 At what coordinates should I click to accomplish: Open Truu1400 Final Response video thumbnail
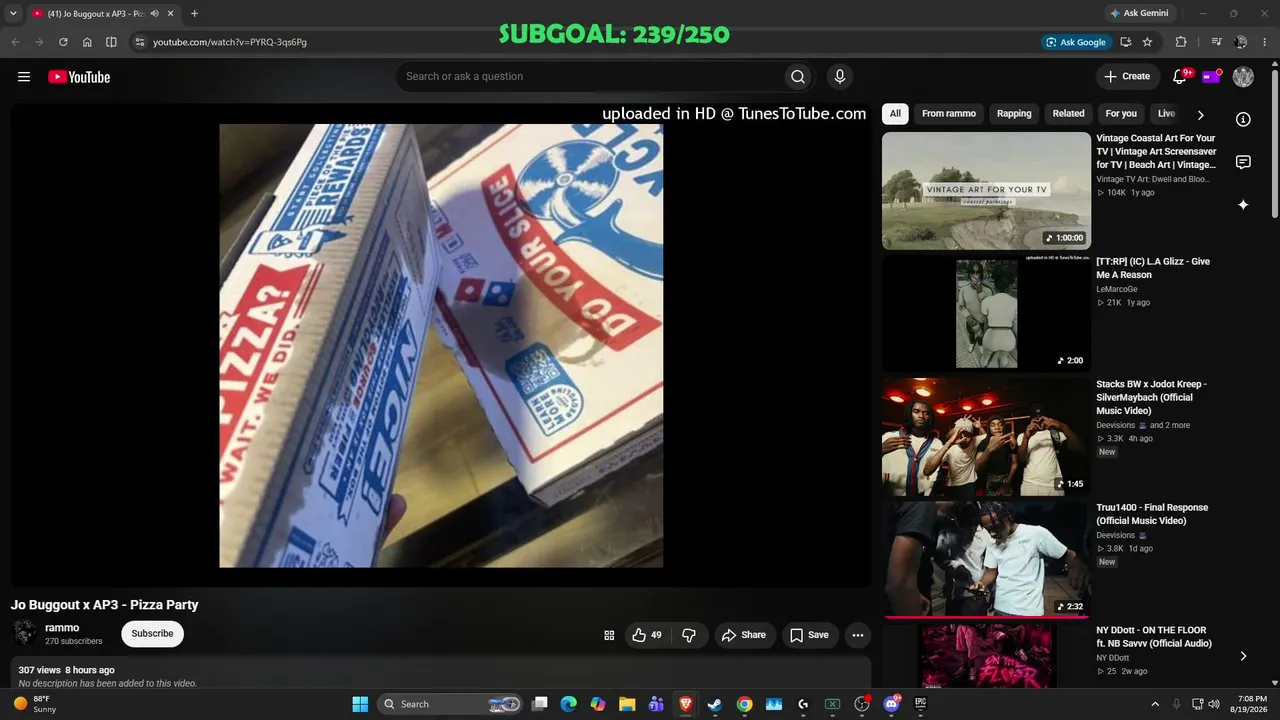tap(986, 560)
